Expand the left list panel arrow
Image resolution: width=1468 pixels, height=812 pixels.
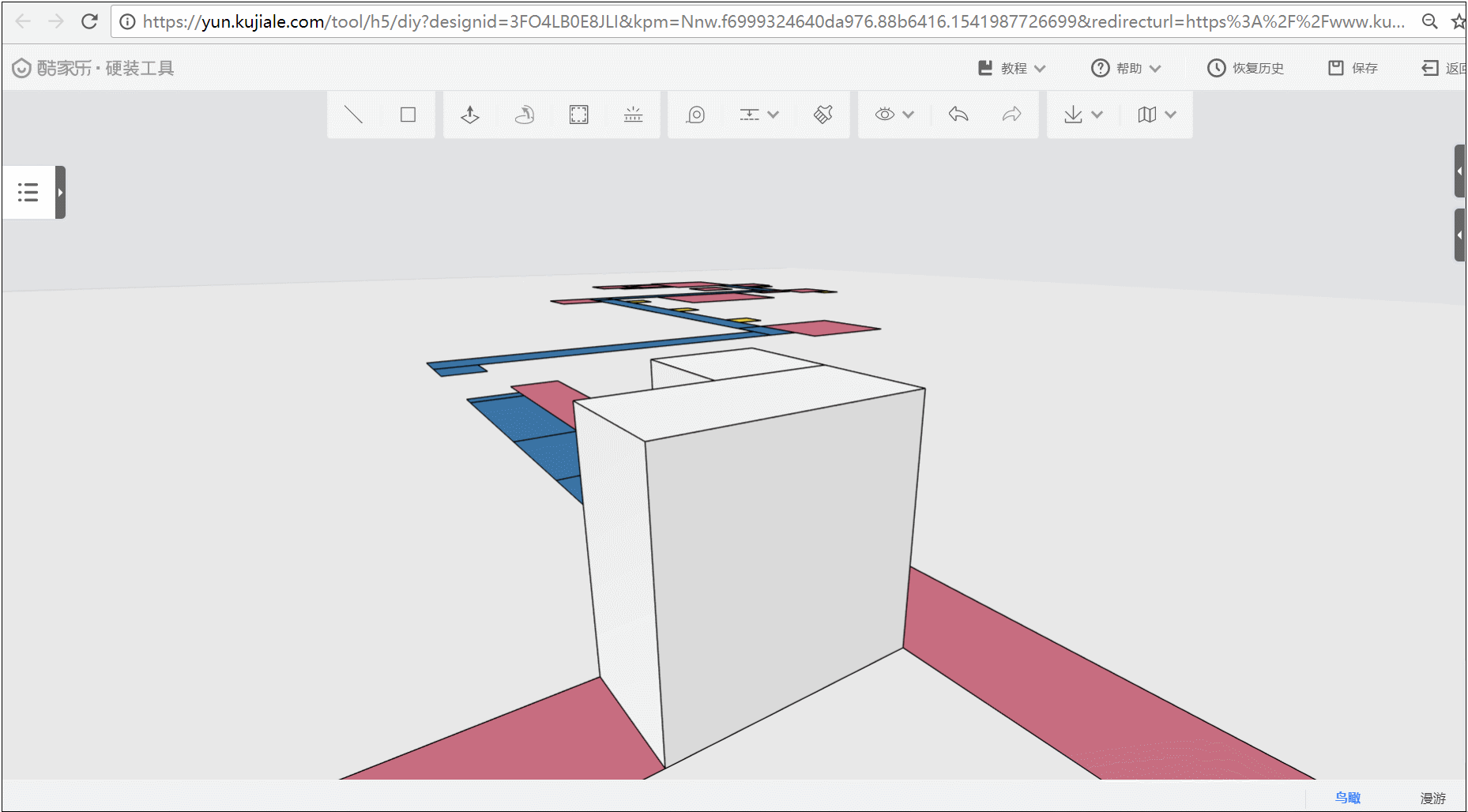[60, 192]
